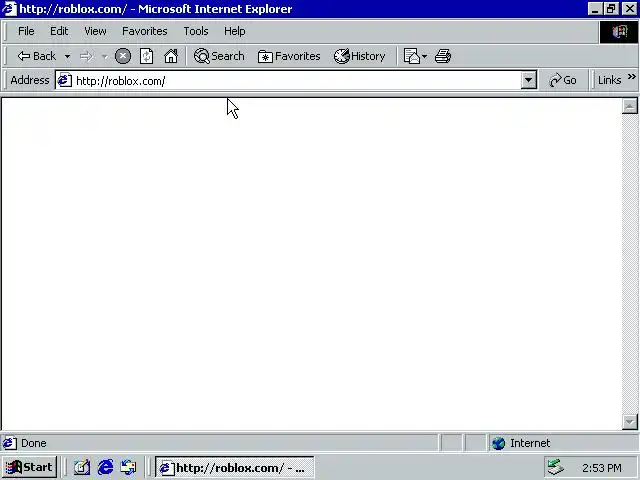Print the page with printer icon
Image resolution: width=640 pixels, height=480 pixels.
tap(443, 56)
